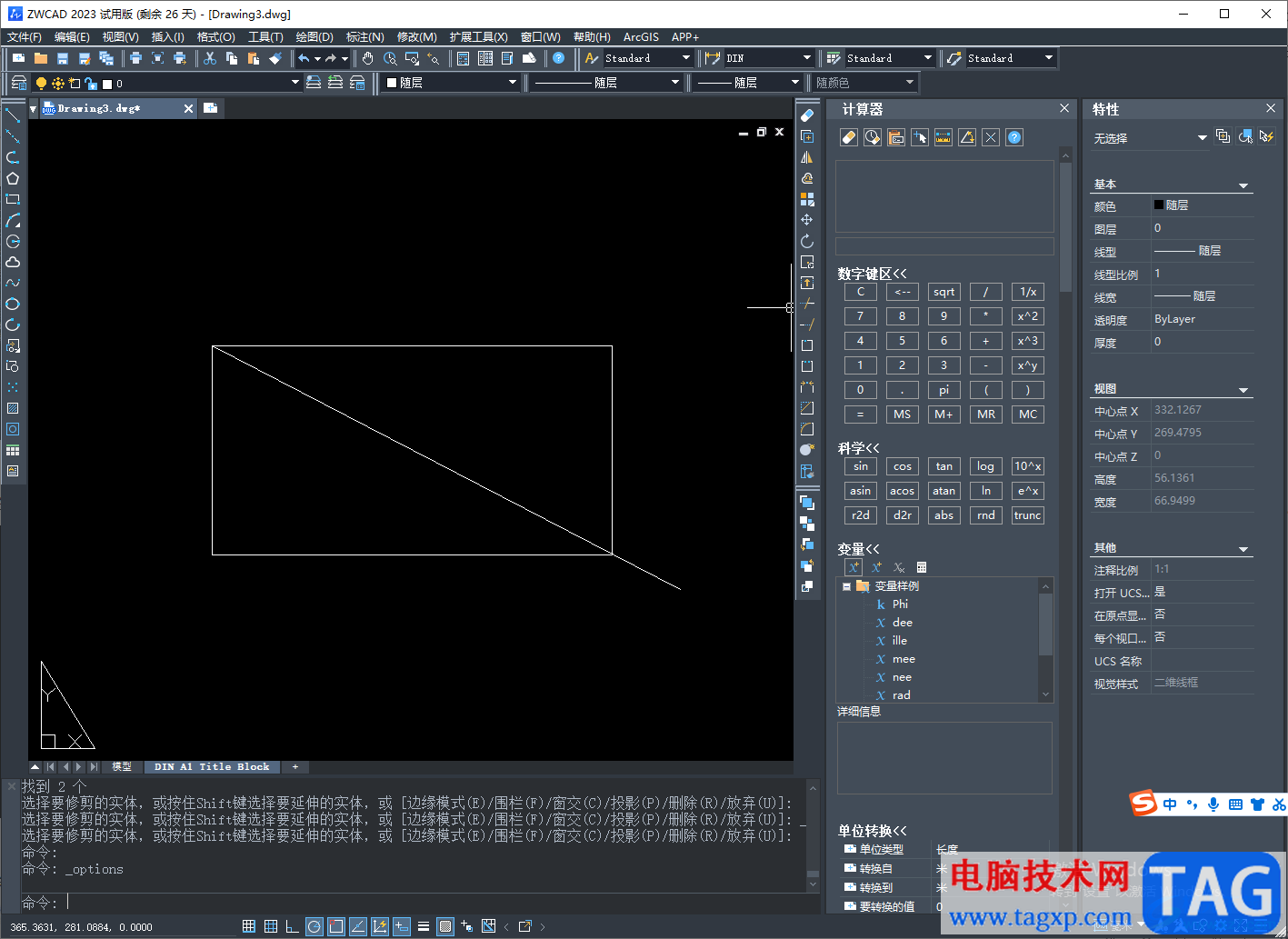Click the sin function button
Image resolution: width=1288 pixels, height=939 pixels.
[x=860, y=466]
